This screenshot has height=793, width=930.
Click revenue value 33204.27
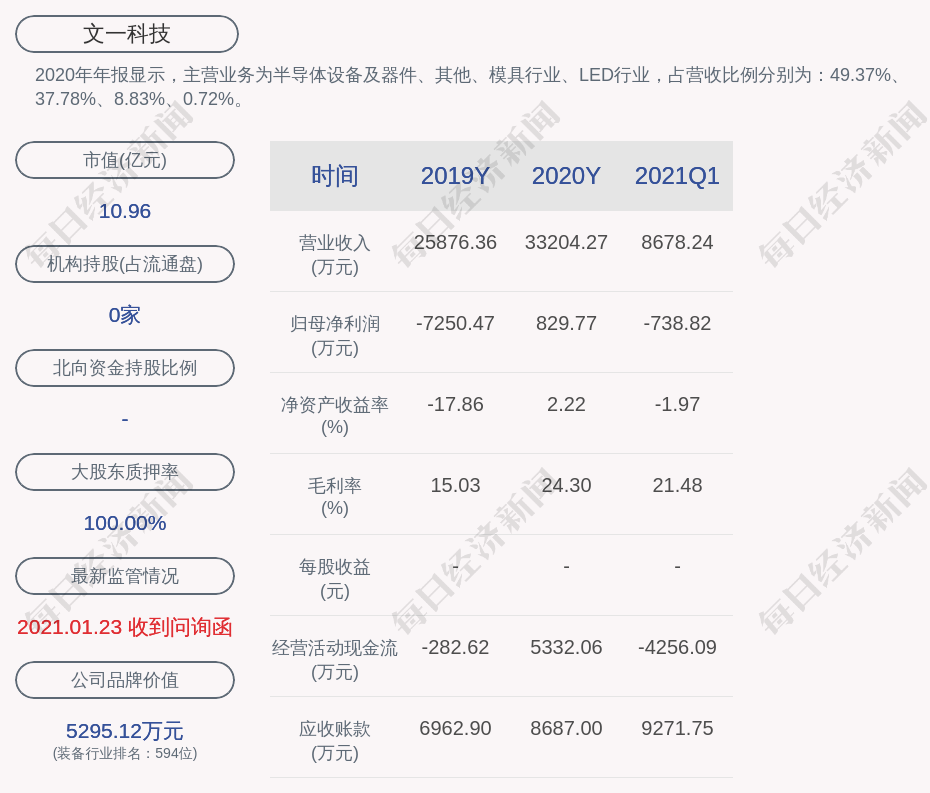[566, 243]
